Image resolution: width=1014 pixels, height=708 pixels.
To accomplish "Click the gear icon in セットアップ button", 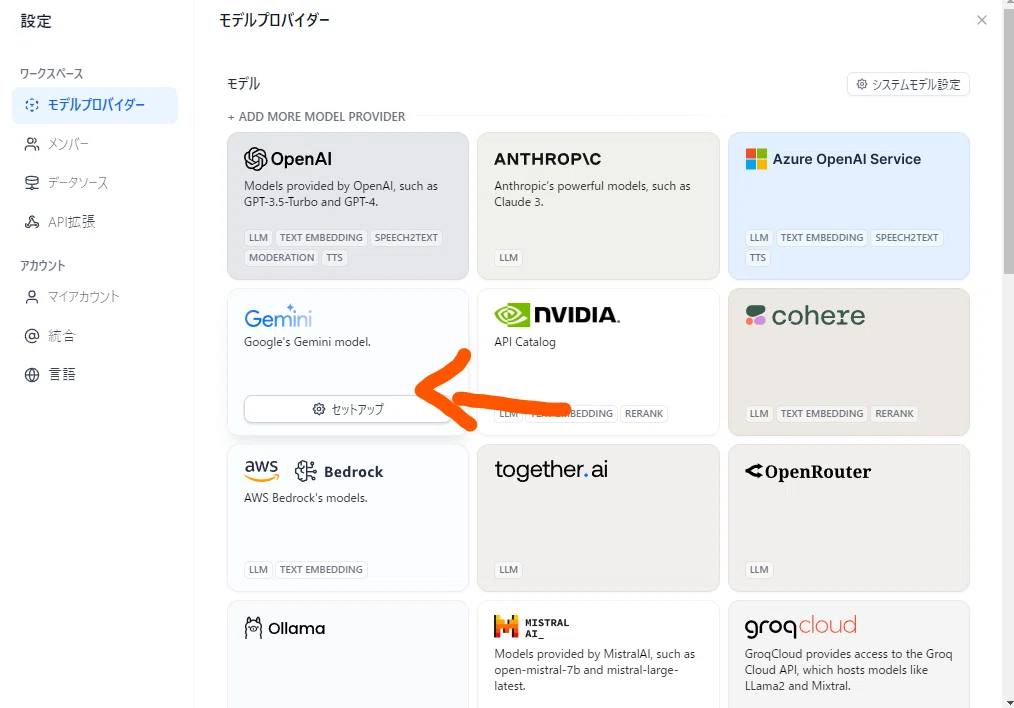I will tap(319, 409).
